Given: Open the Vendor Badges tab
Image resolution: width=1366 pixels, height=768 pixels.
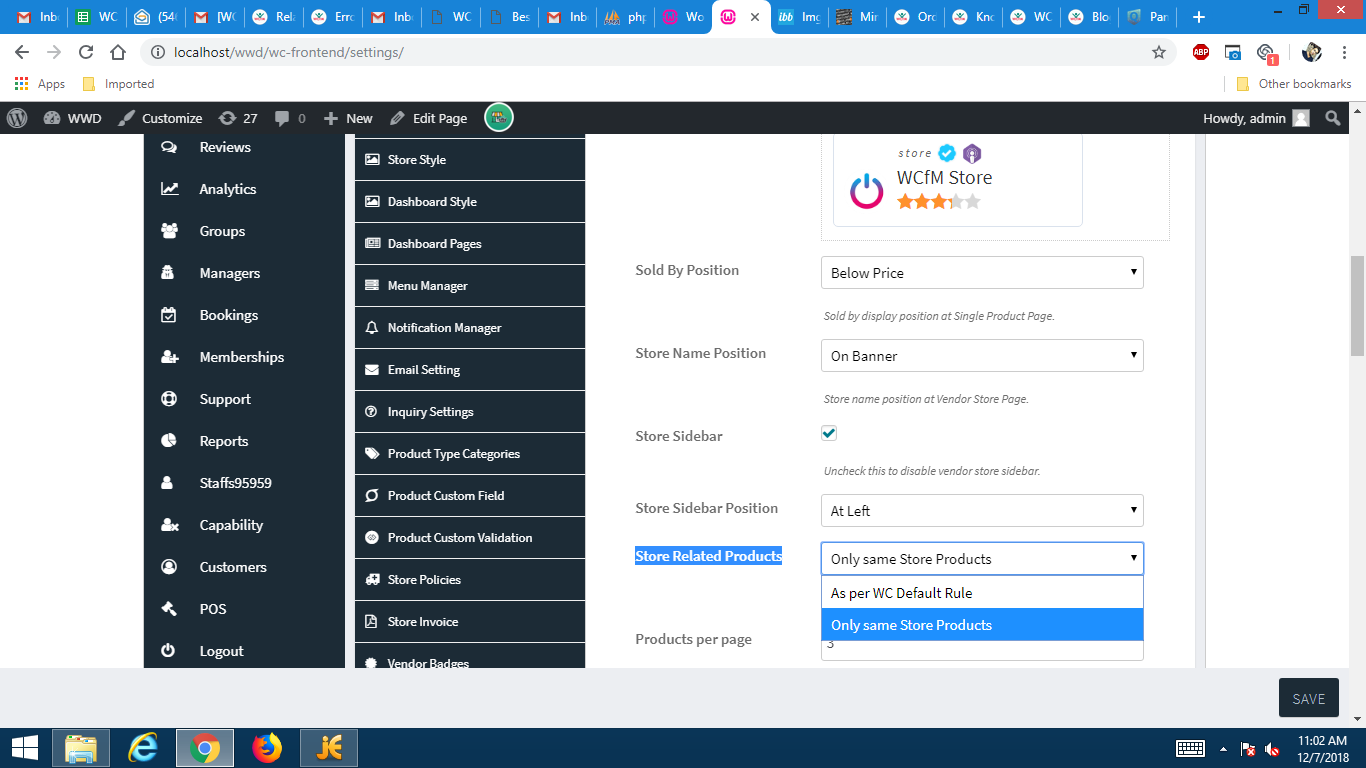Looking at the screenshot, I should point(470,657).
